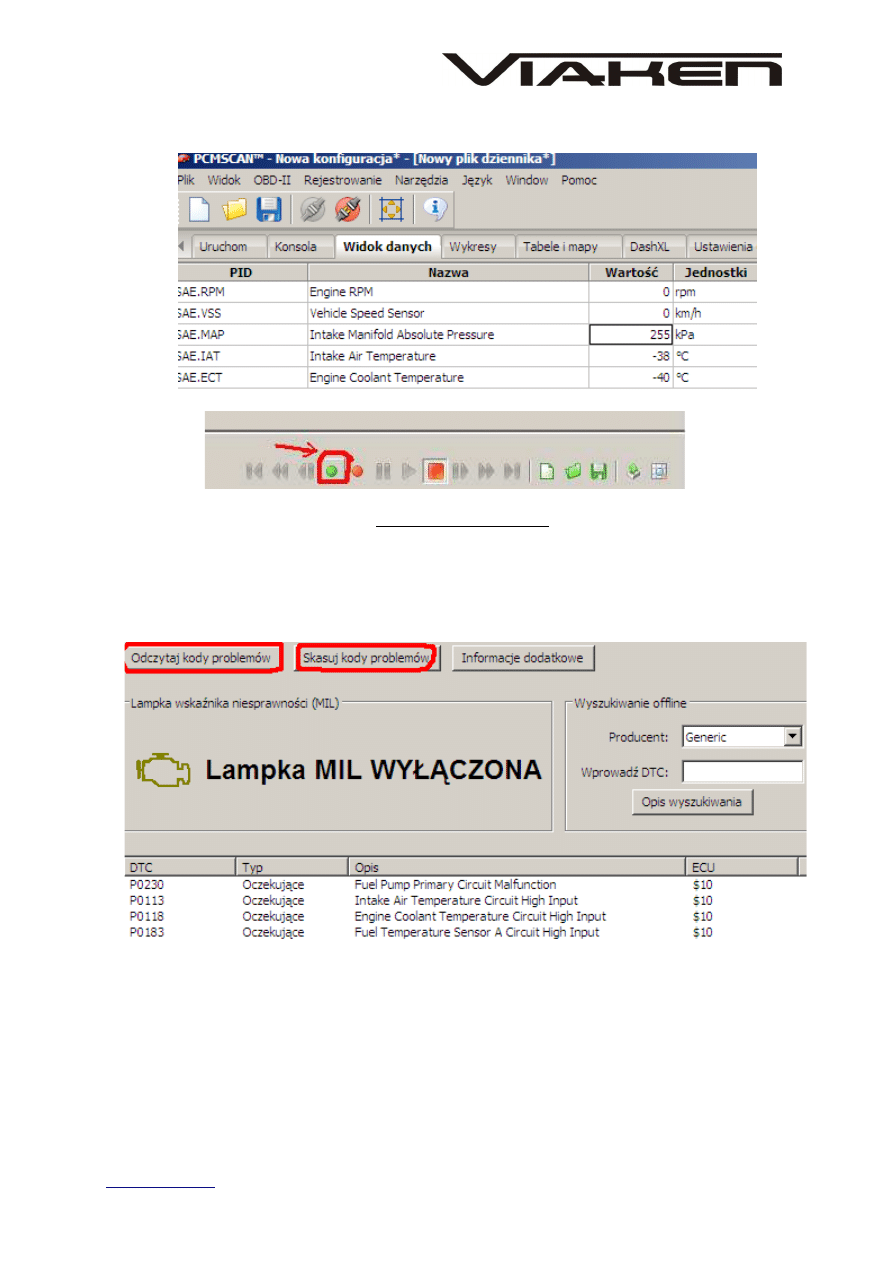Click the red disconnect plug icon
Screen dimensions: 893x1263
click(x=347, y=210)
